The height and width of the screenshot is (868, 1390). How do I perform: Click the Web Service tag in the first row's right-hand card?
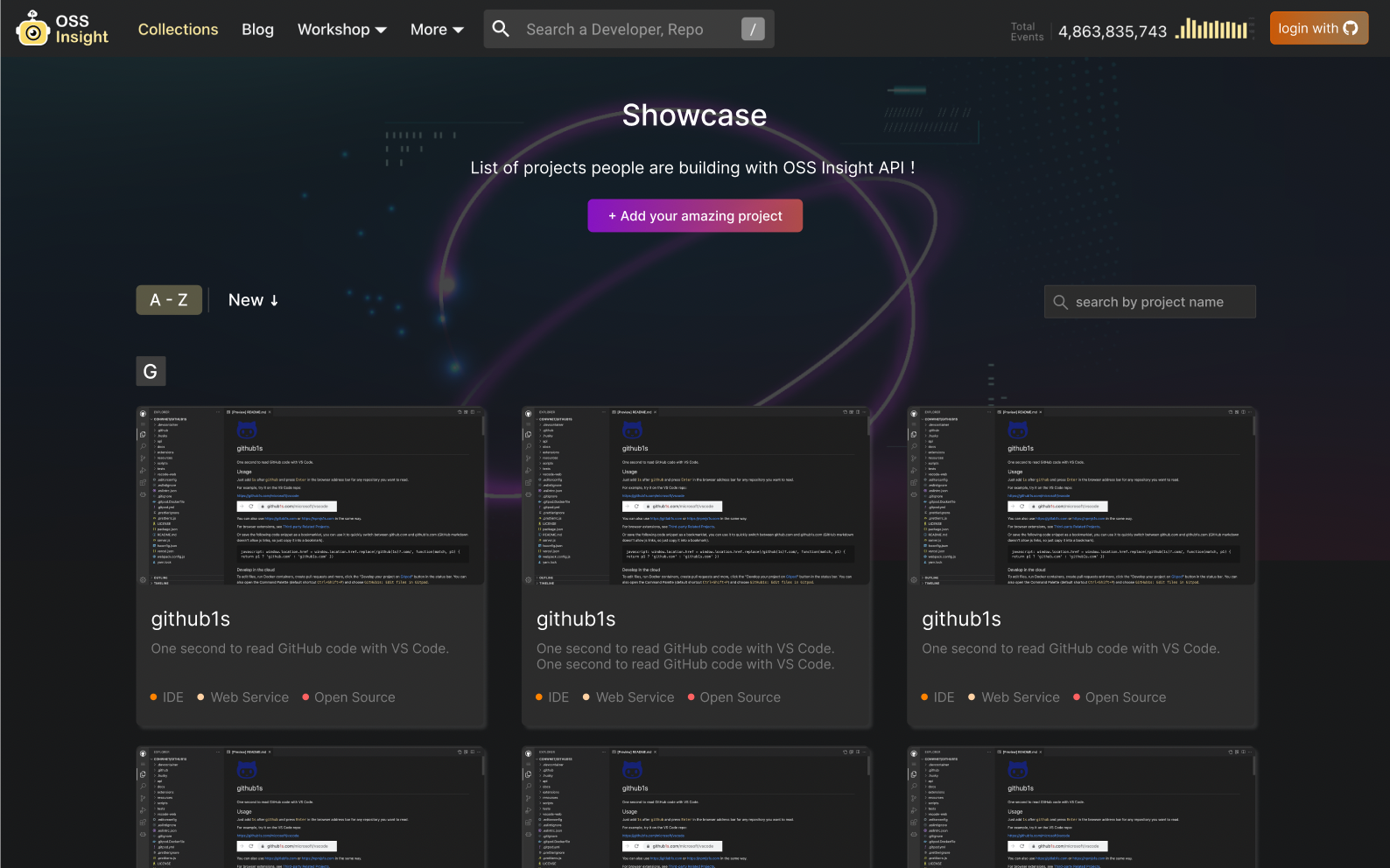tap(1014, 697)
